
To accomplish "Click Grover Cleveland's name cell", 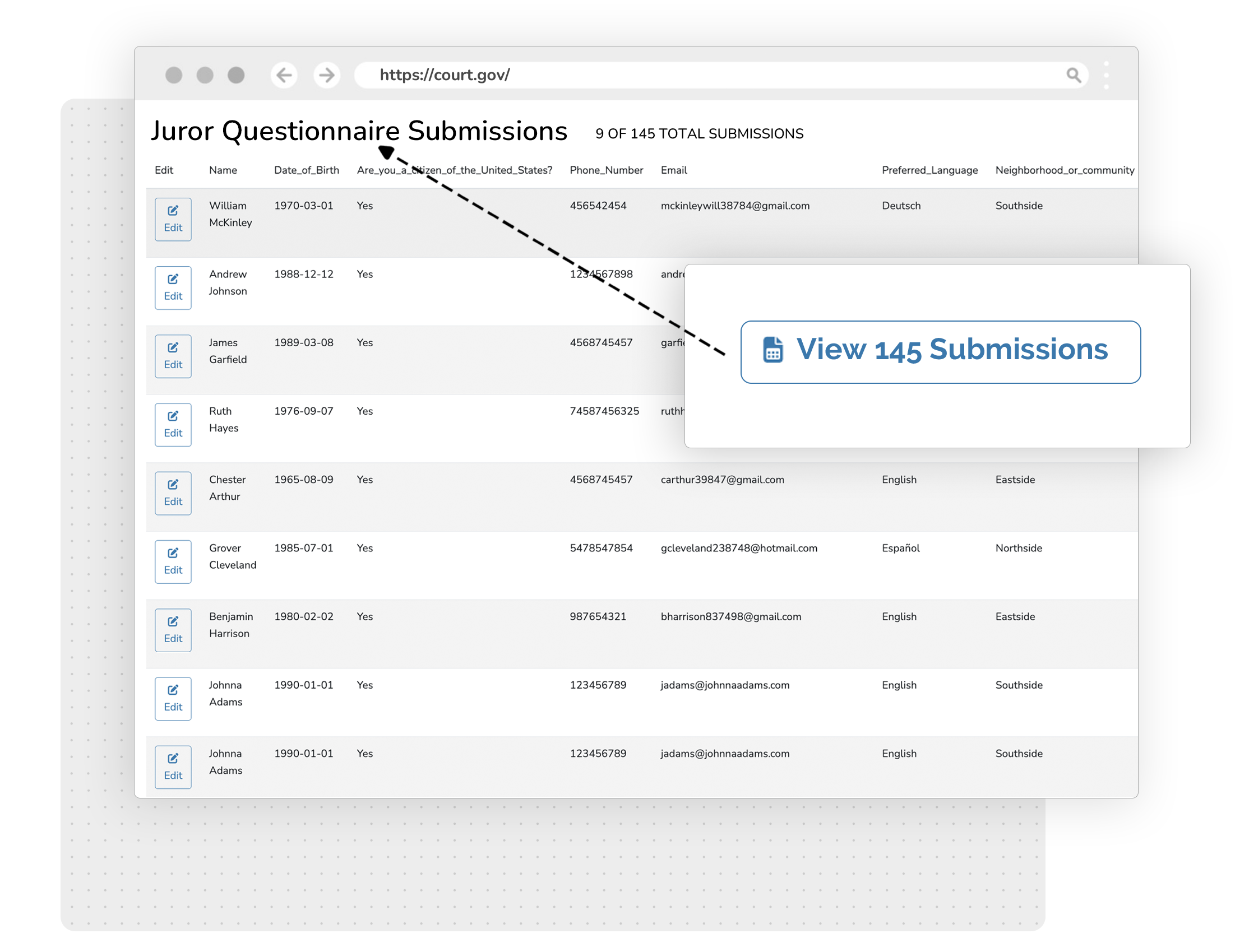I will pyautogui.click(x=233, y=557).
